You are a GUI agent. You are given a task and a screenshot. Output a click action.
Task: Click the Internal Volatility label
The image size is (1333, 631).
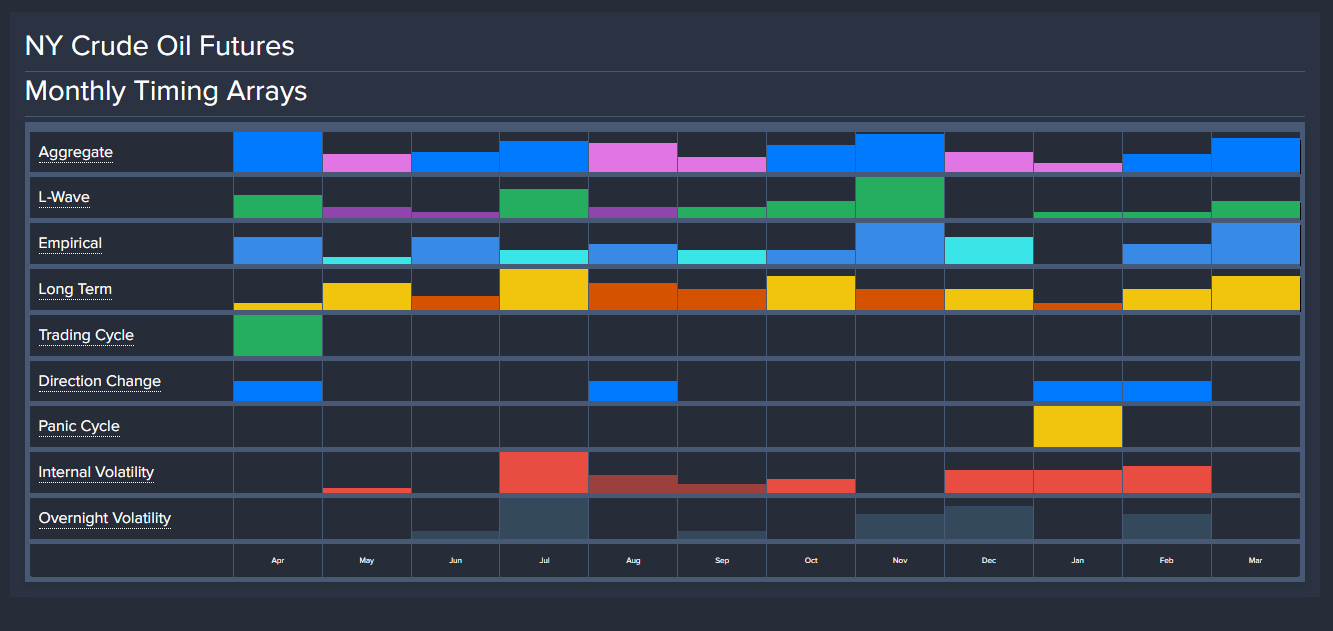tap(96, 472)
